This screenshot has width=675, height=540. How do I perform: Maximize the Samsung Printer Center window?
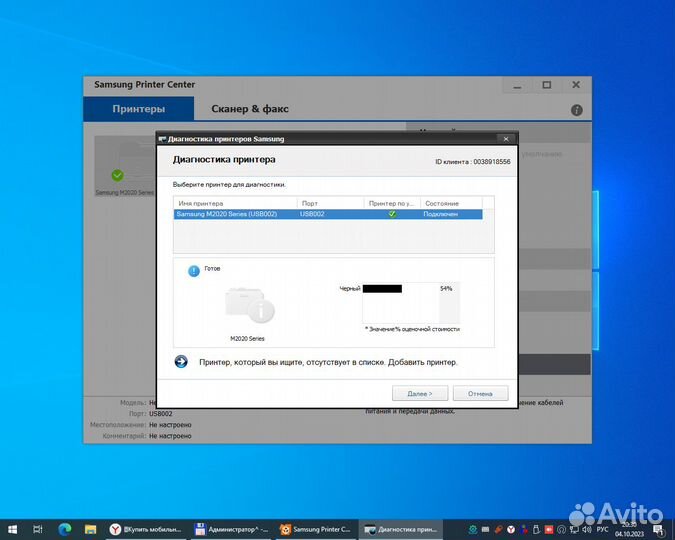[547, 85]
